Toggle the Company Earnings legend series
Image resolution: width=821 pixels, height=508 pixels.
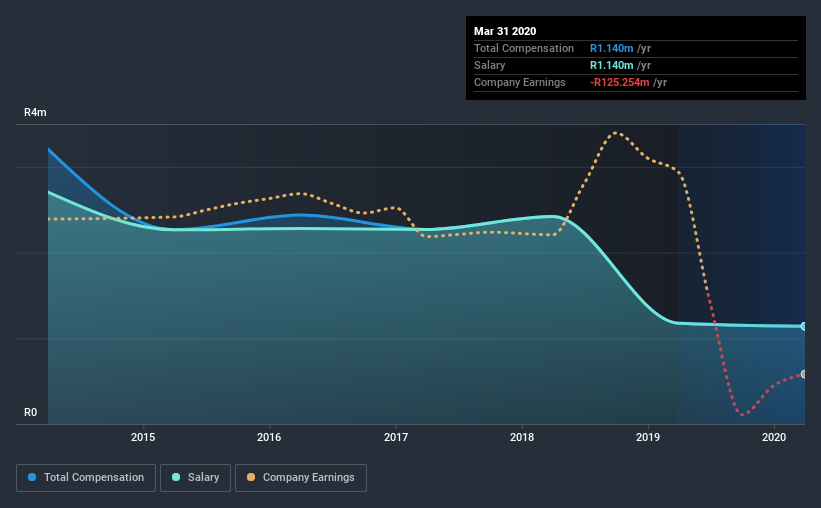click(301, 478)
